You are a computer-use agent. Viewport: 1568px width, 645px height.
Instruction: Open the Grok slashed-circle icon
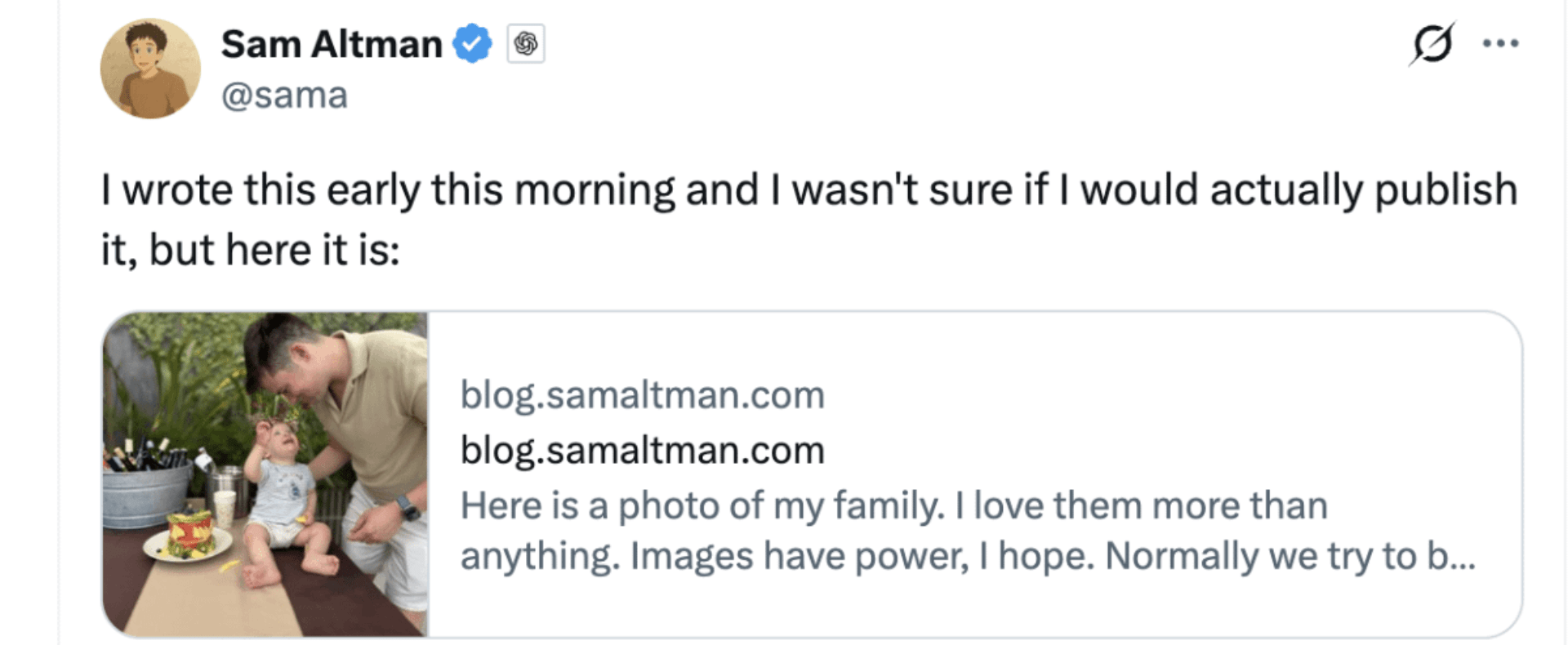[1432, 43]
